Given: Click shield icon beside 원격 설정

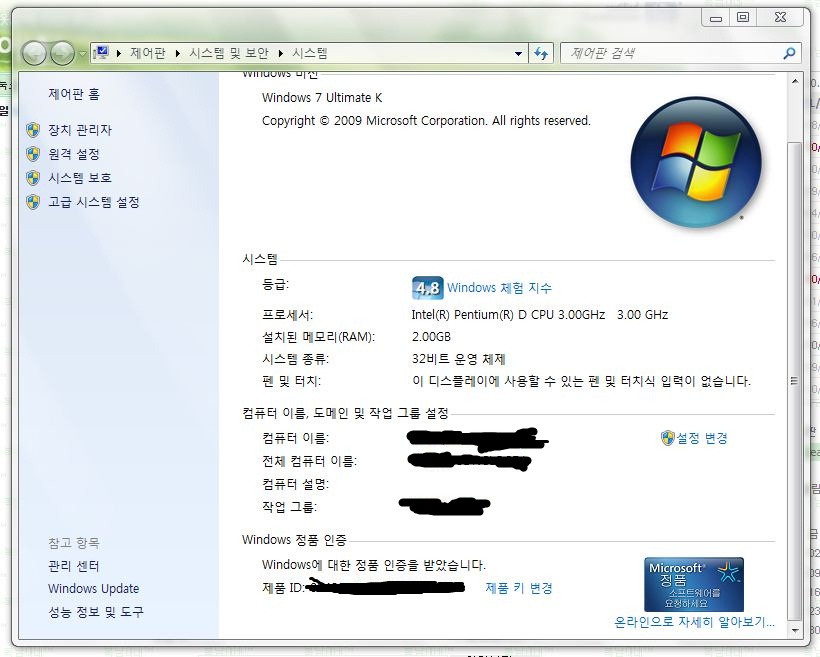Looking at the screenshot, I should (x=33, y=154).
